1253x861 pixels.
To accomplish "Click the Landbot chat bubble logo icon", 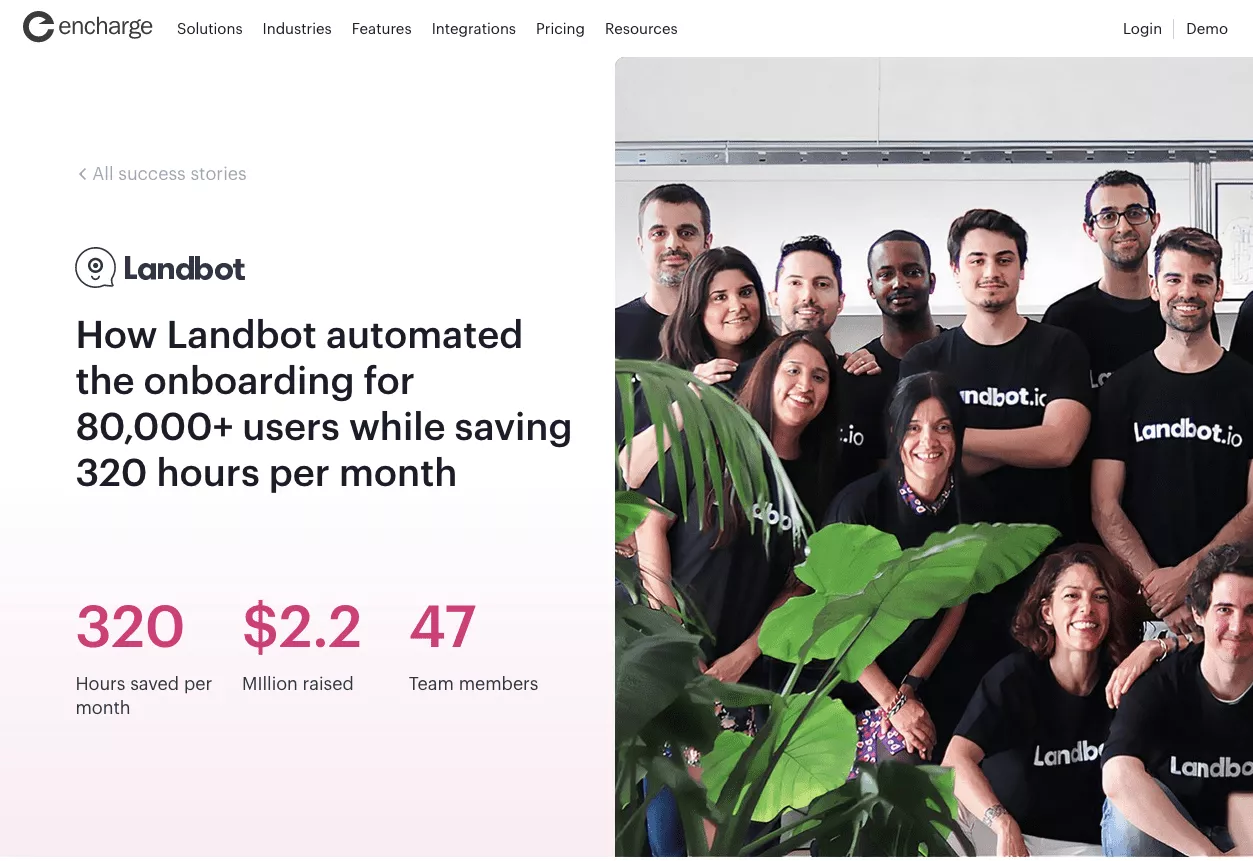I will click(x=96, y=268).
